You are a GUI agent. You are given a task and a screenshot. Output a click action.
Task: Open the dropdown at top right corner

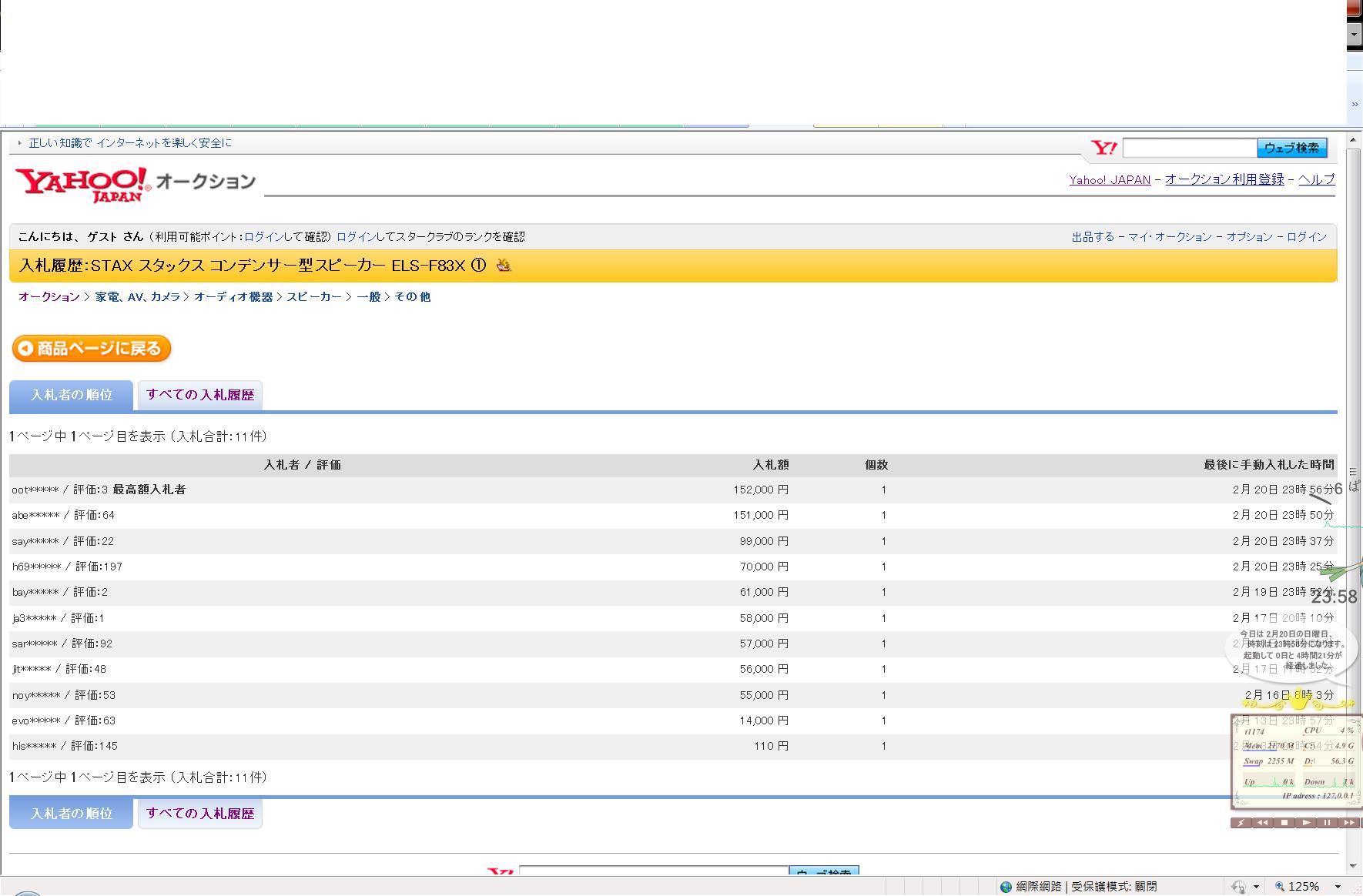[1355, 35]
